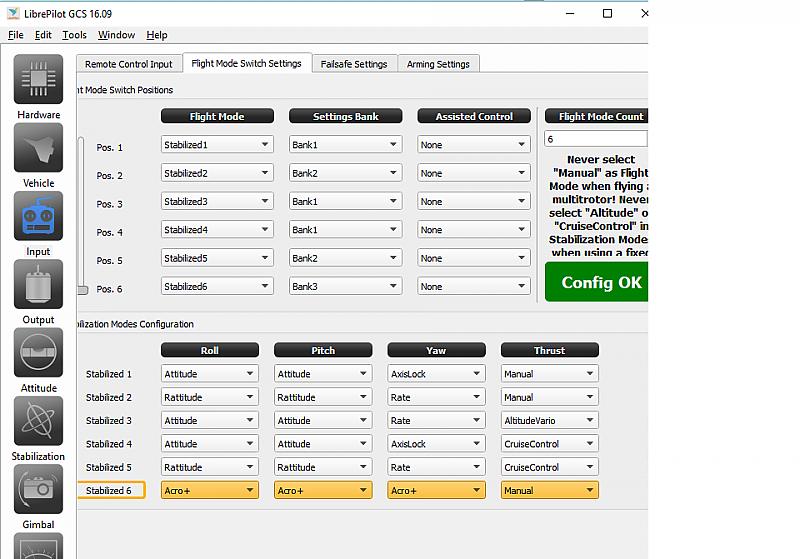Open the Tools menu
This screenshot has height=559, width=800.
[x=74, y=35]
